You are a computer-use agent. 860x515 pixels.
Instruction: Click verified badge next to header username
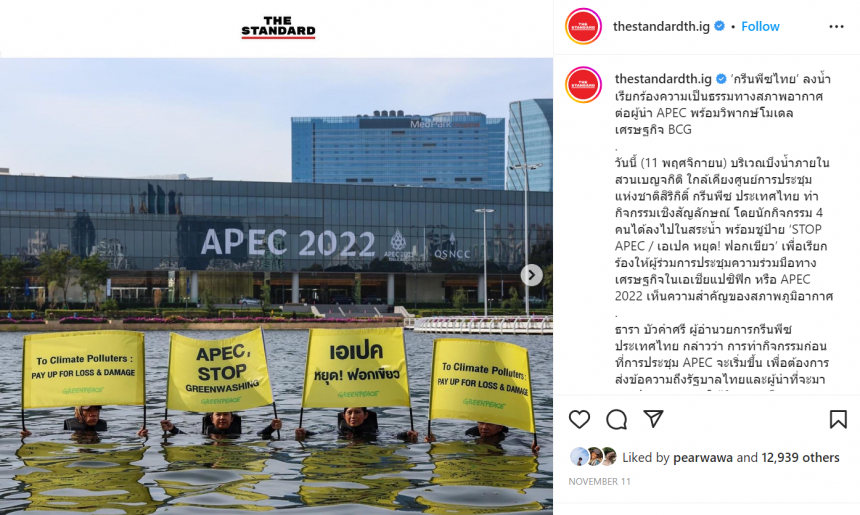720,26
